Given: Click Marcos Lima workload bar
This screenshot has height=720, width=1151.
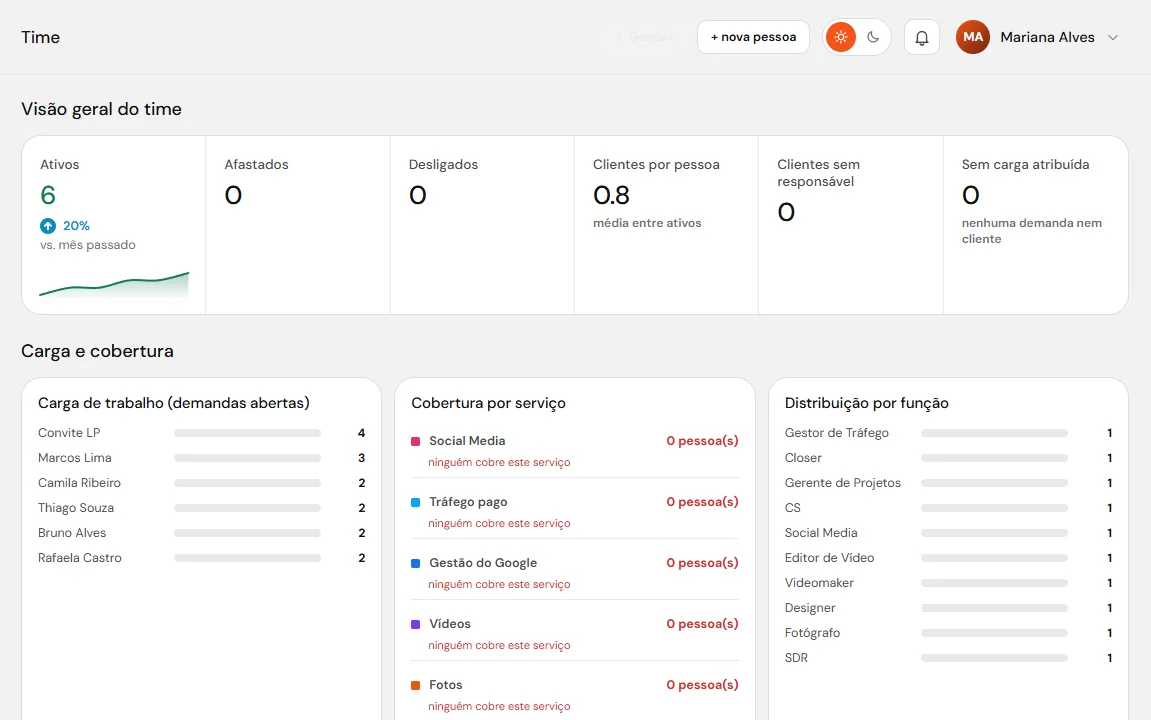Looking at the screenshot, I should click(247, 458).
